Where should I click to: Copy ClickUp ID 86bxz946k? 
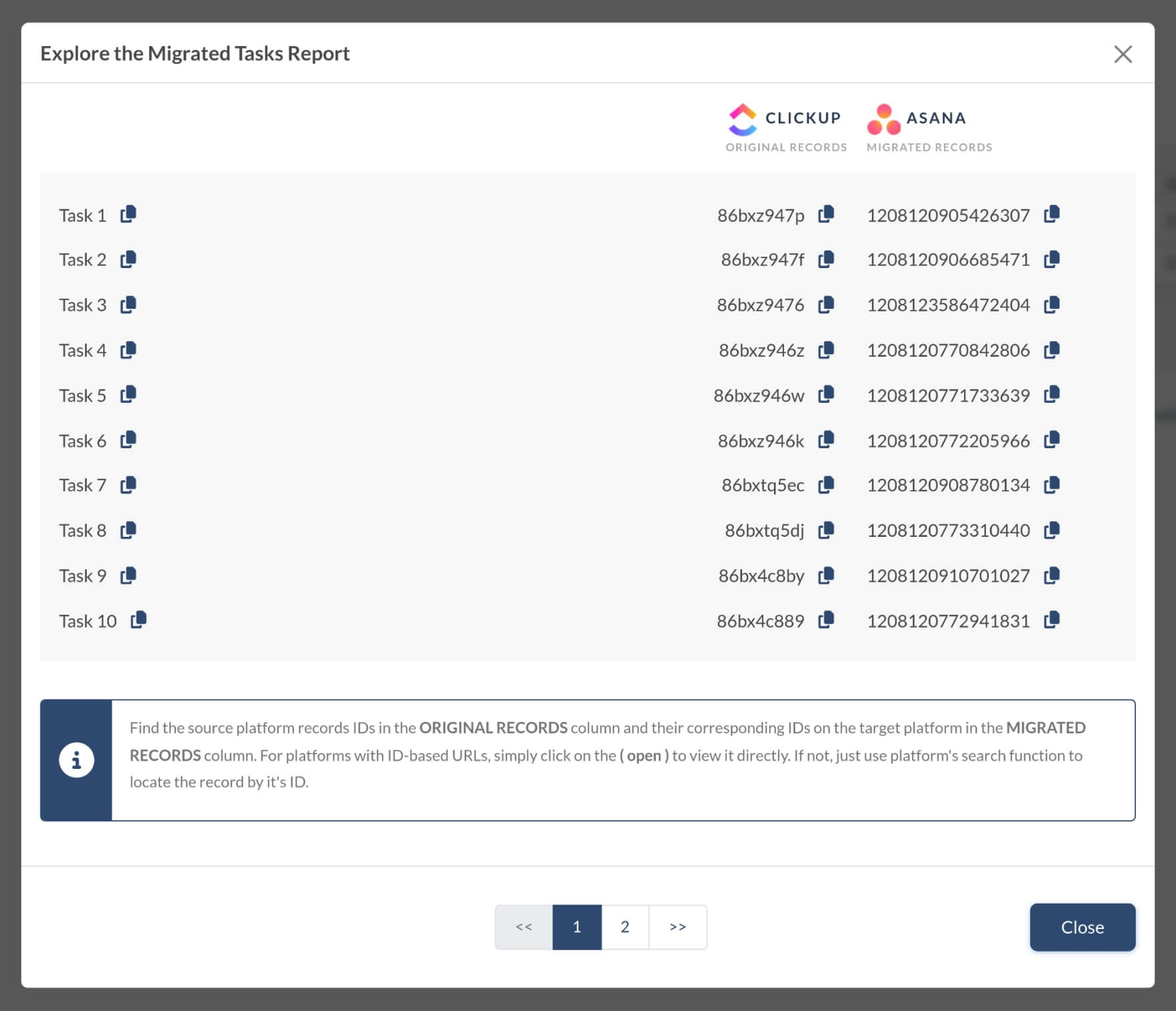(x=826, y=439)
